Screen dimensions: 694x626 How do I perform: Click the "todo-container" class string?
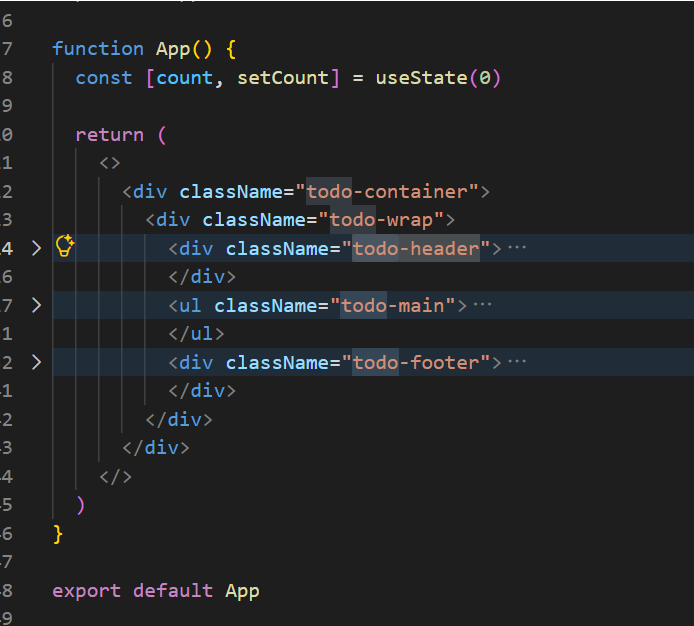(x=387, y=192)
